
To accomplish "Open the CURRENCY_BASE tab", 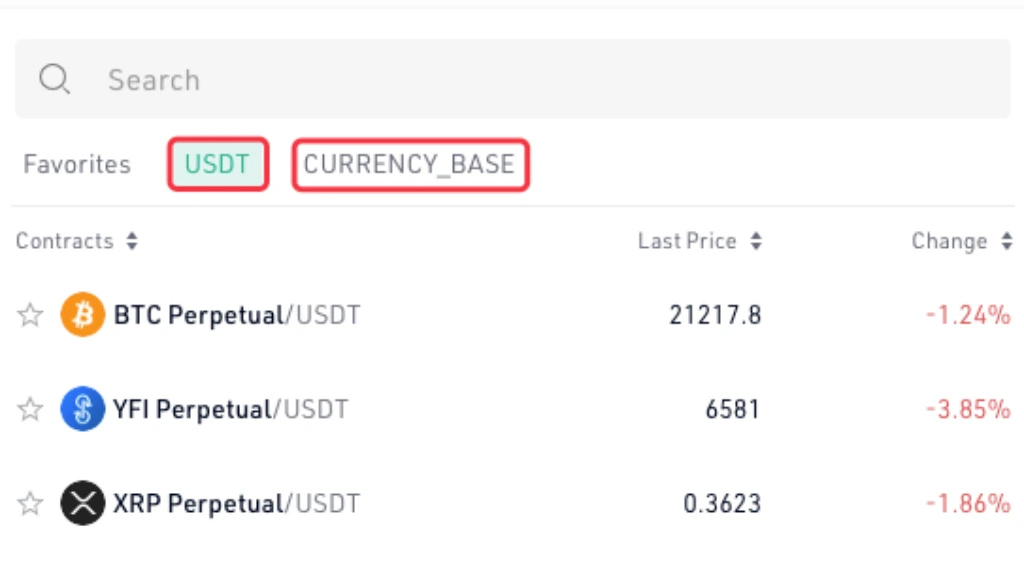I will 410,164.
